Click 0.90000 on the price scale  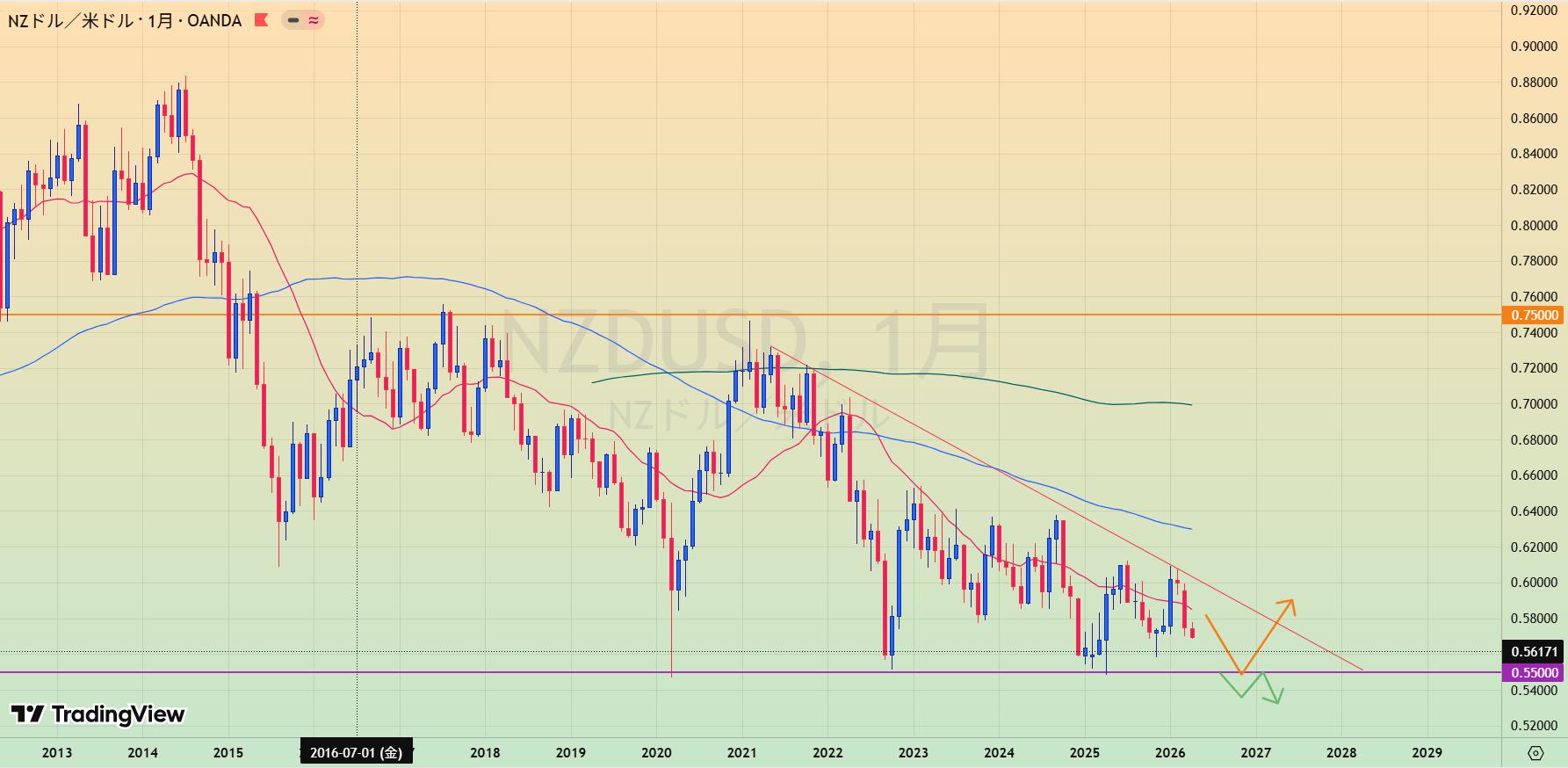click(x=1534, y=47)
